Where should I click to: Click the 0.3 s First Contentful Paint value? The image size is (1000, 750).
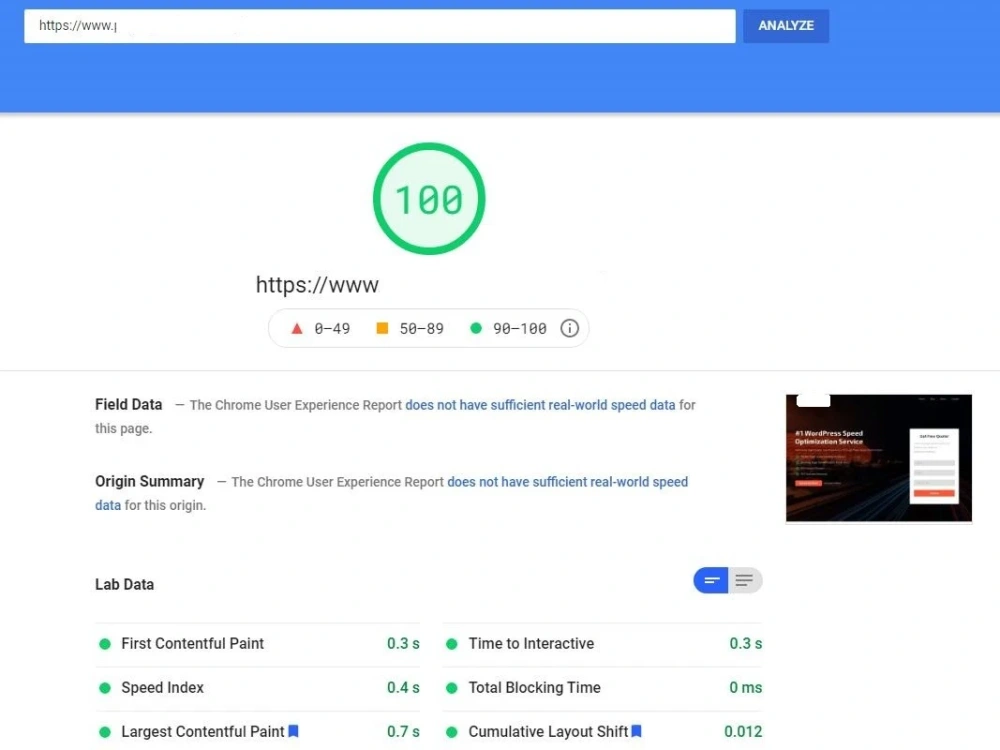403,643
